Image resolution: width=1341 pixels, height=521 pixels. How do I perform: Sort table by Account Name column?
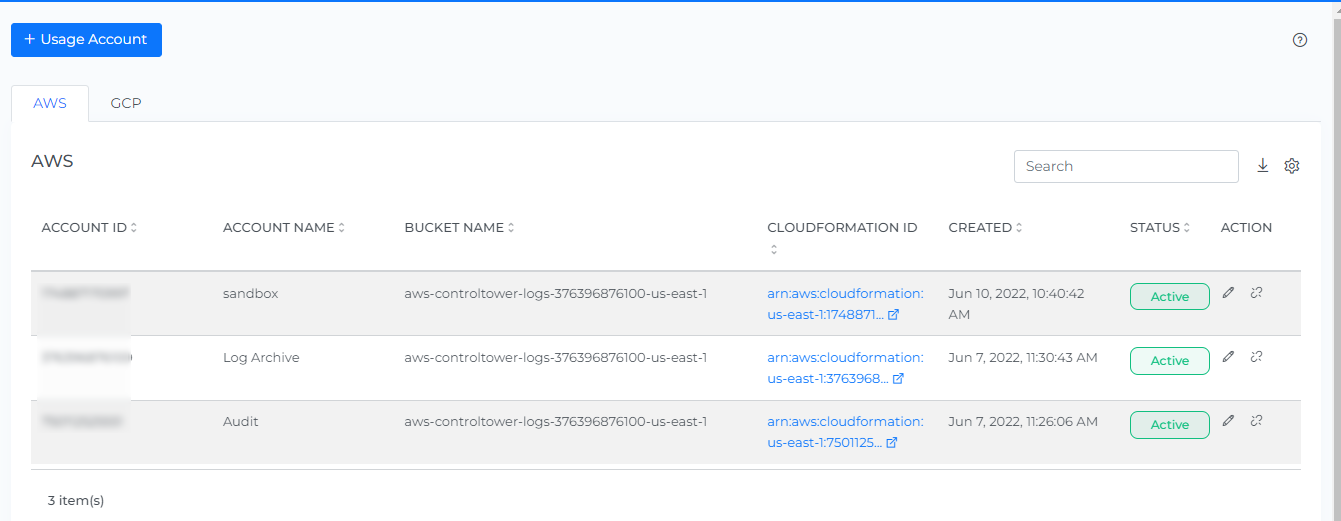coord(341,228)
